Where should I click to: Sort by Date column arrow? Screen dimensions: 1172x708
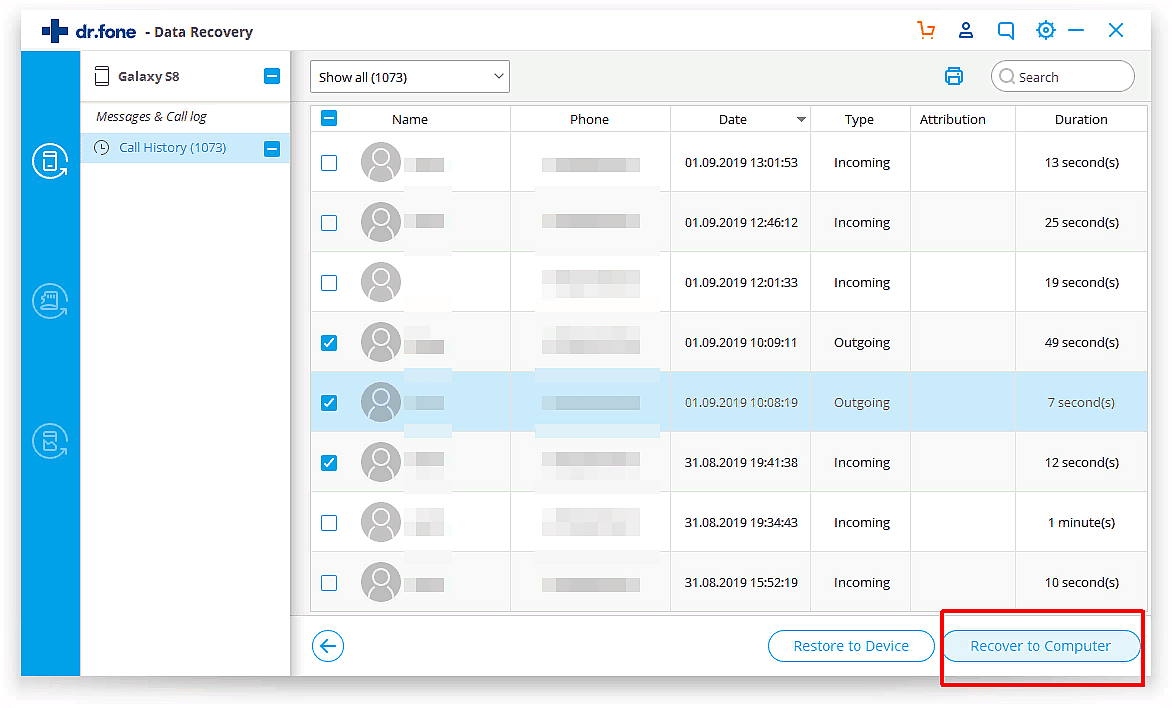point(801,120)
